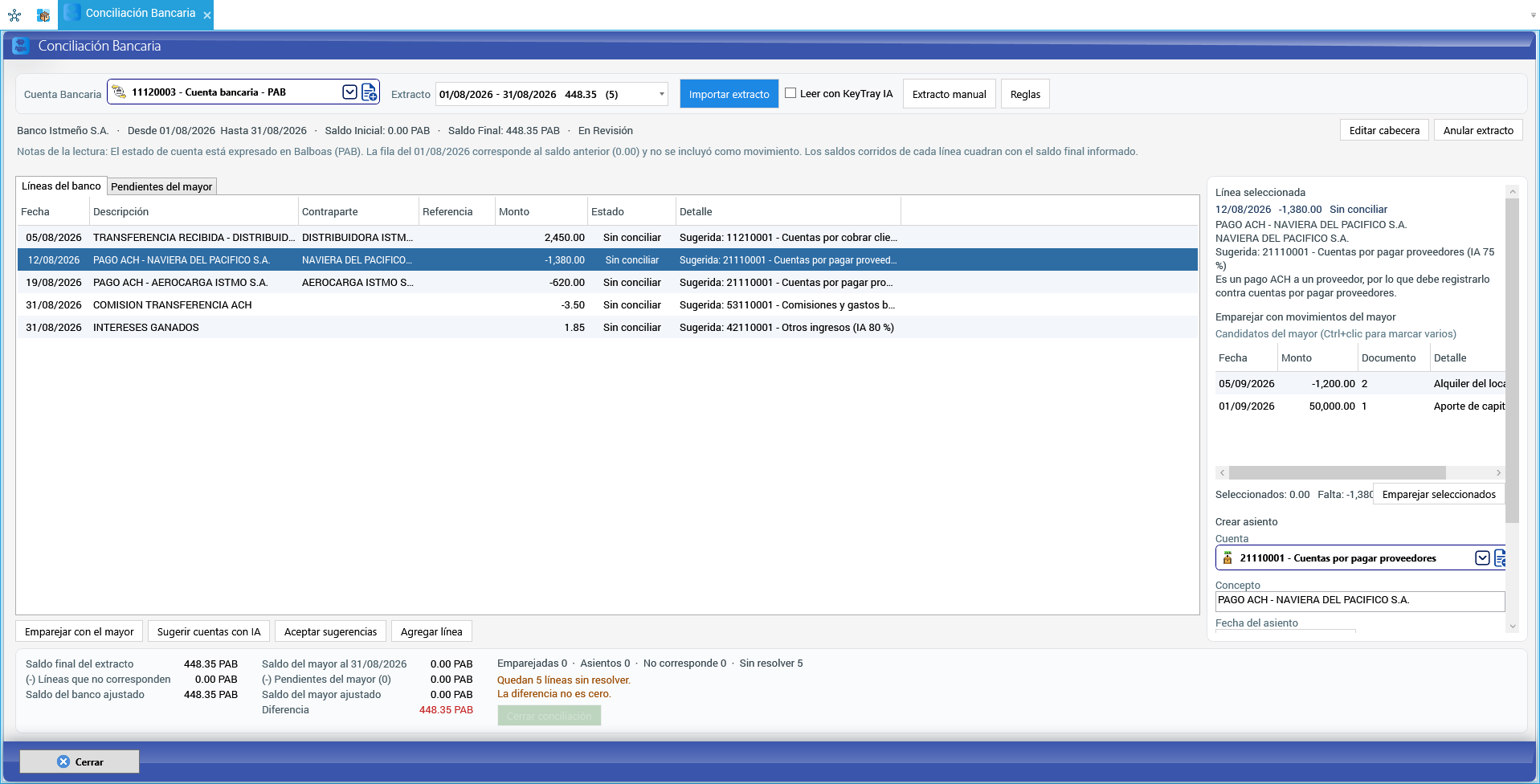Click the Cerrar conciliación button
The height and width of the screenshot is (784, 1540).
549,716
